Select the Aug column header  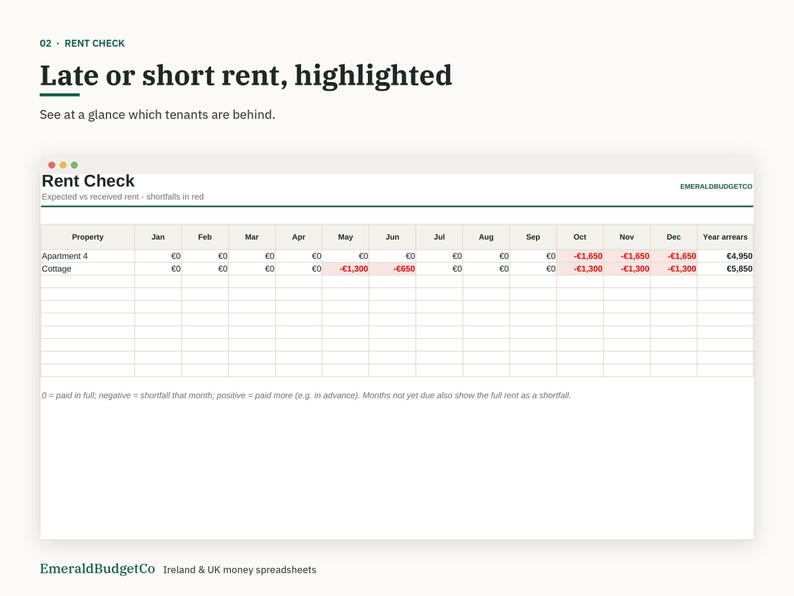point(486,237)
